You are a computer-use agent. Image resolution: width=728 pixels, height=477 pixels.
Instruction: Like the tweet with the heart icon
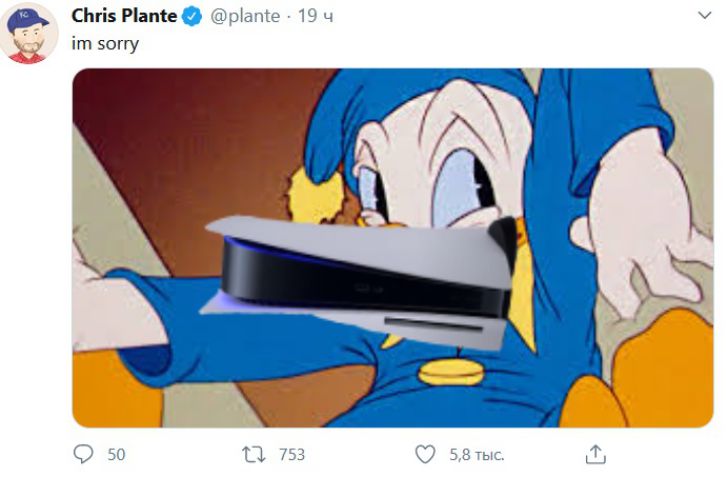click(425, 454)
